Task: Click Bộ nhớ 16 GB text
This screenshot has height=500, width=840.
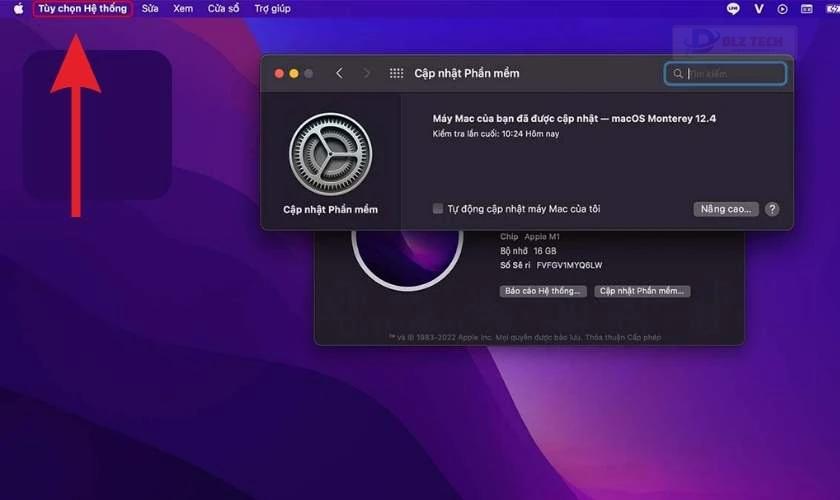Action: click(528, 251)
